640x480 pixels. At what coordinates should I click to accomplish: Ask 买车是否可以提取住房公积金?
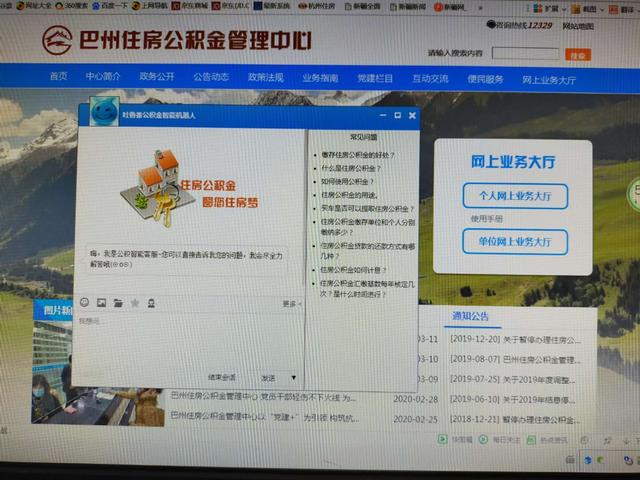368,209
